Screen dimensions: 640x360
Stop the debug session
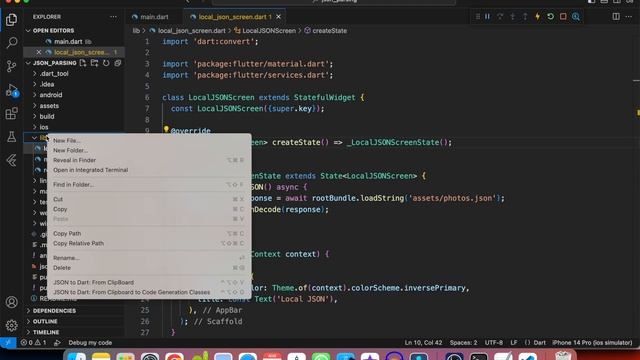563,16
